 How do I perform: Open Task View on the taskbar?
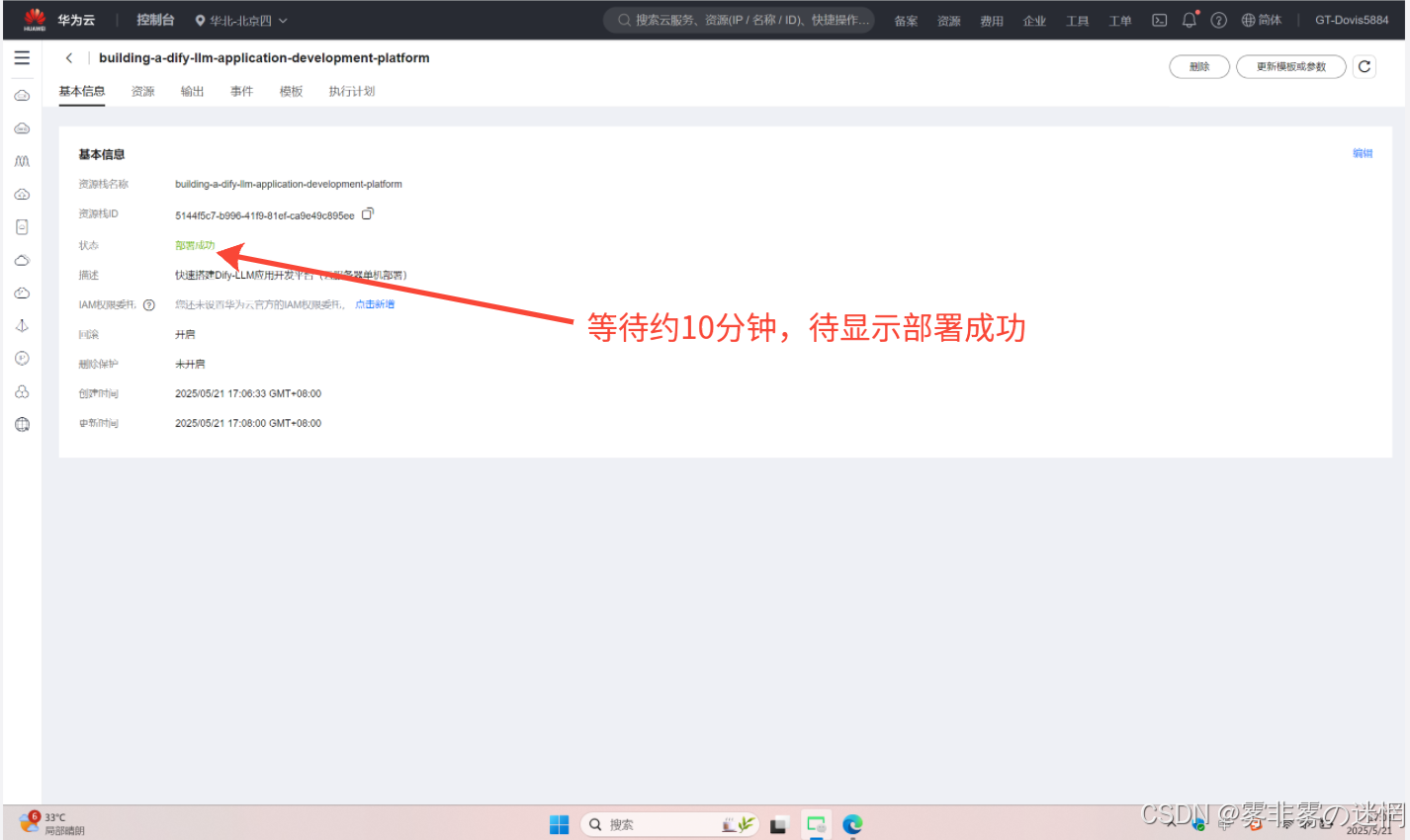point(779,825)
